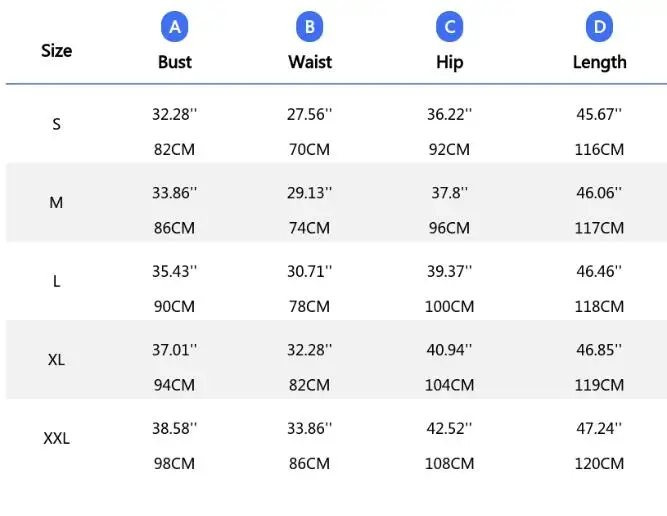Click the 46.85'' length value for XL

coord(599,349)
